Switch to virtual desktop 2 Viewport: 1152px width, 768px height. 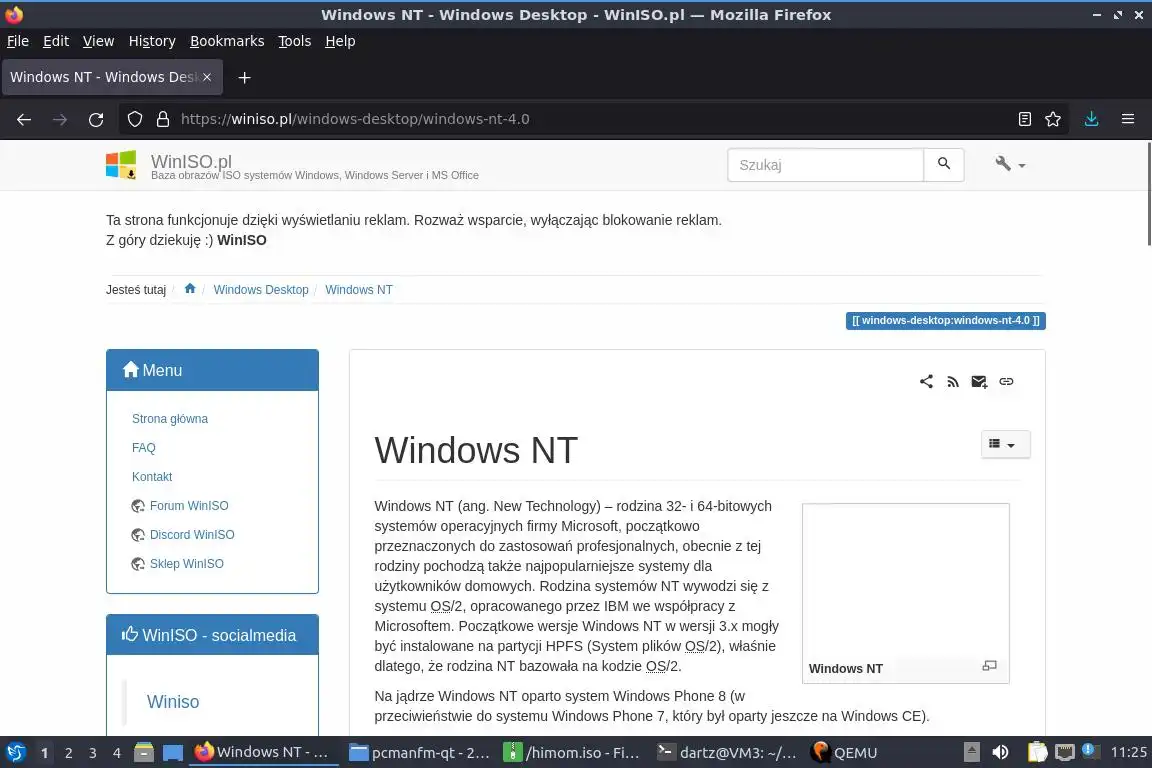(x=68, y=753)
